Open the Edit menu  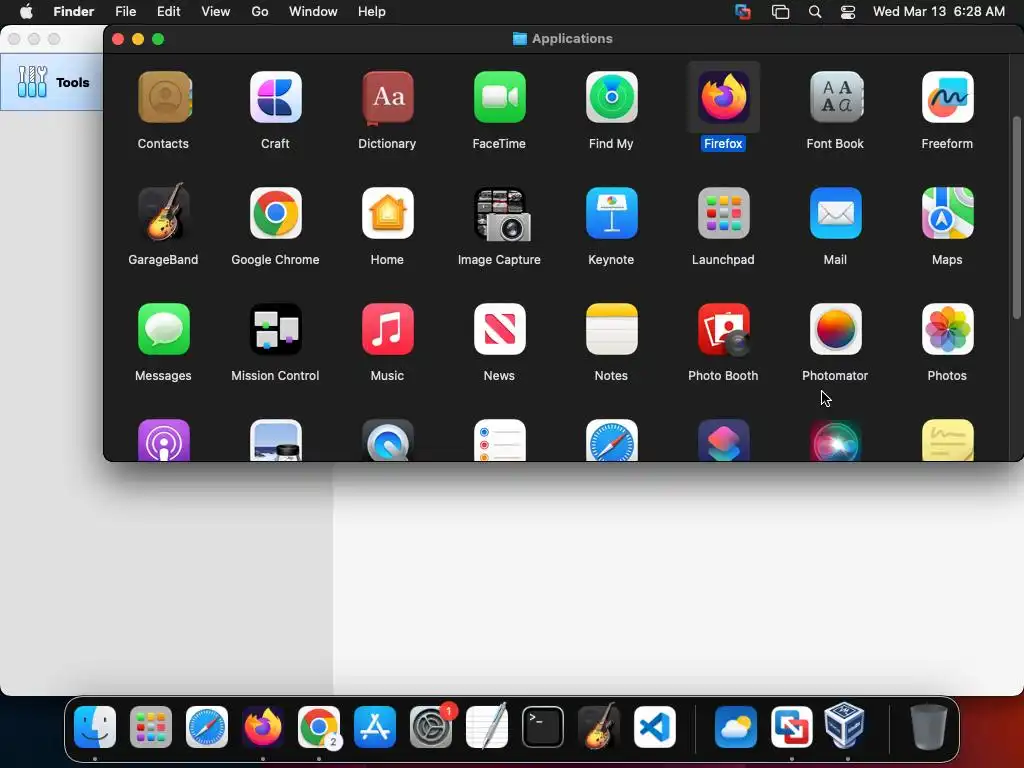click(x=168, y=12)
